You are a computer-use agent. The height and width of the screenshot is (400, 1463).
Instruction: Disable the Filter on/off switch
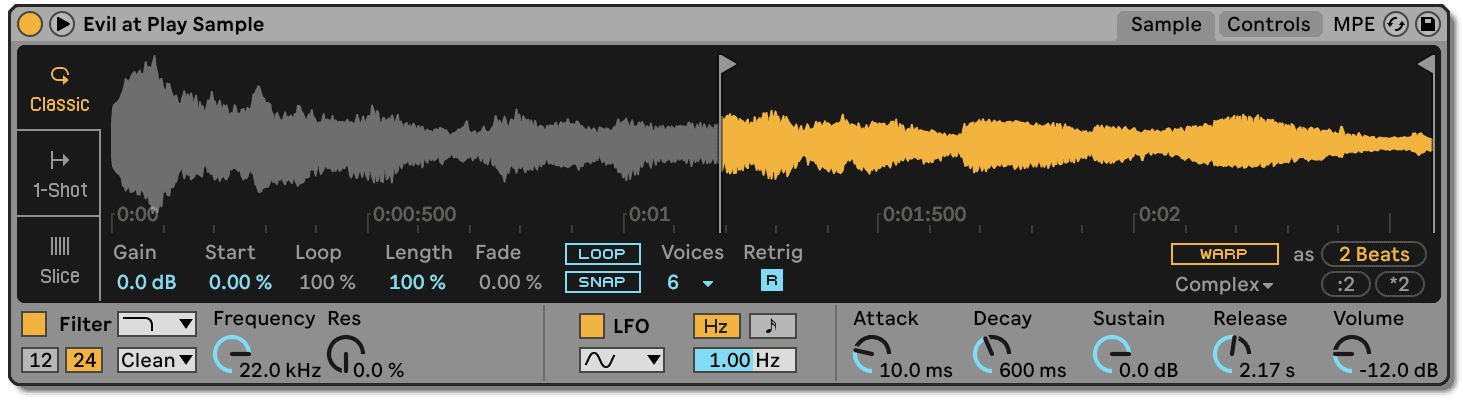pyautogui.click(x=34, y=325)
